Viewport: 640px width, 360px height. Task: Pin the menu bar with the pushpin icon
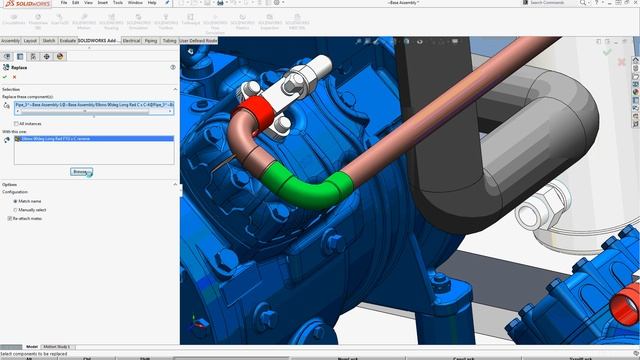(x=167, y=3)
